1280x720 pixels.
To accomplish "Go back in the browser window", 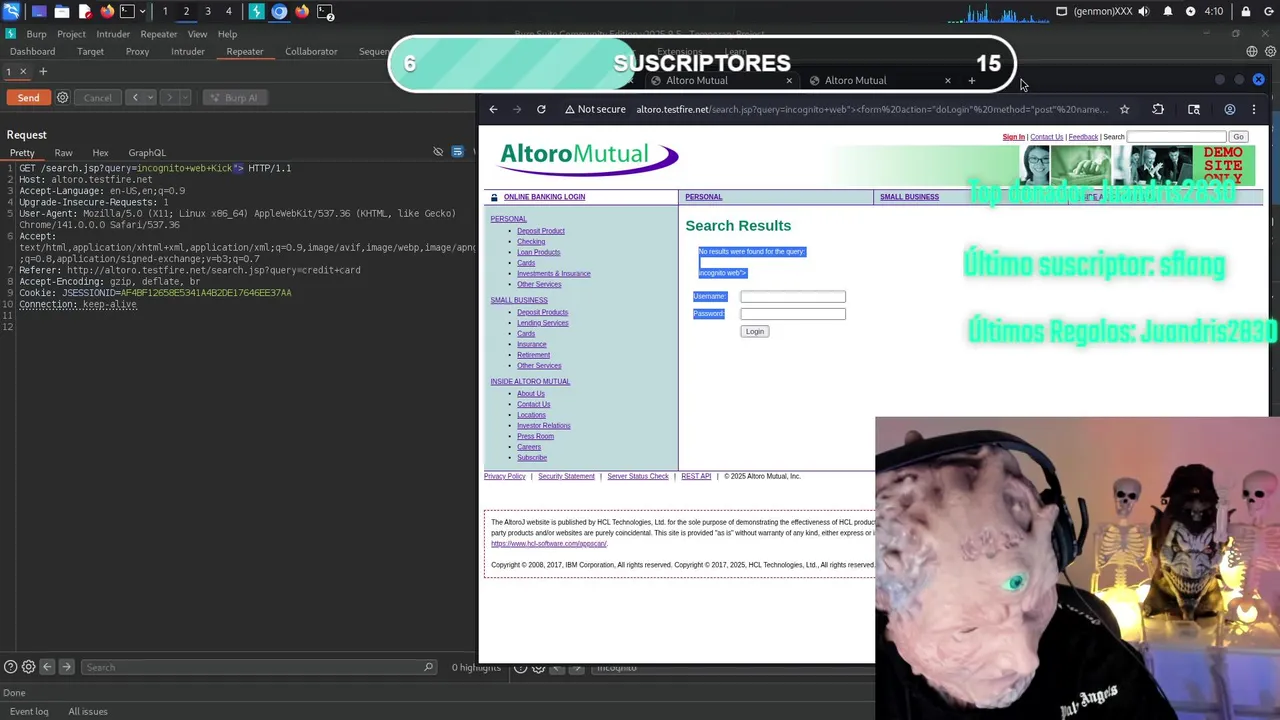I will point(493,109).
